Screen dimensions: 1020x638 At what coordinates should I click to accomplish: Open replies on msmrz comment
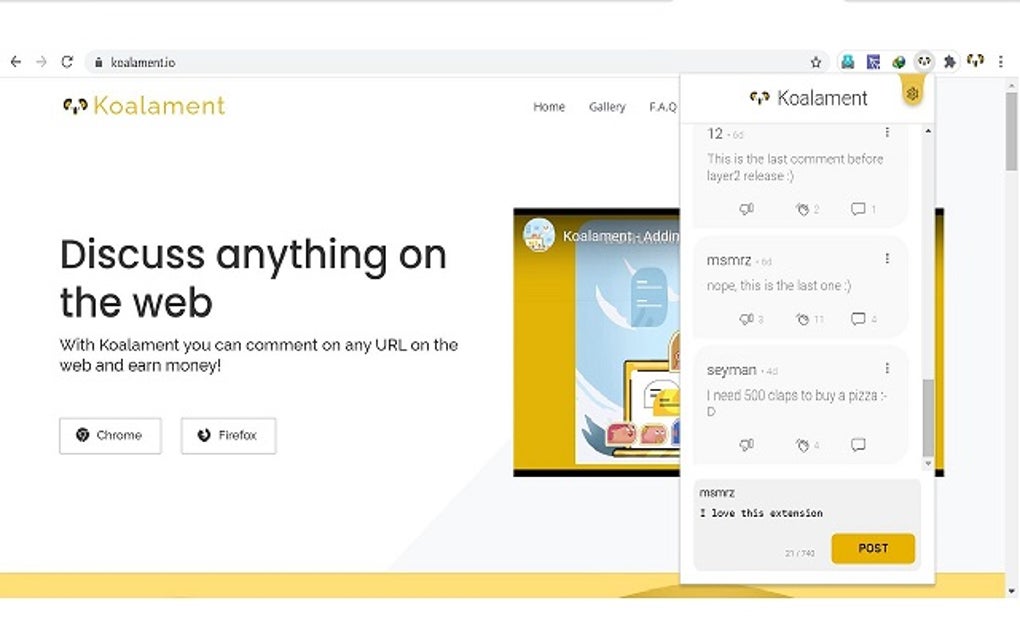pyautogui.click(x=858, y=319)
